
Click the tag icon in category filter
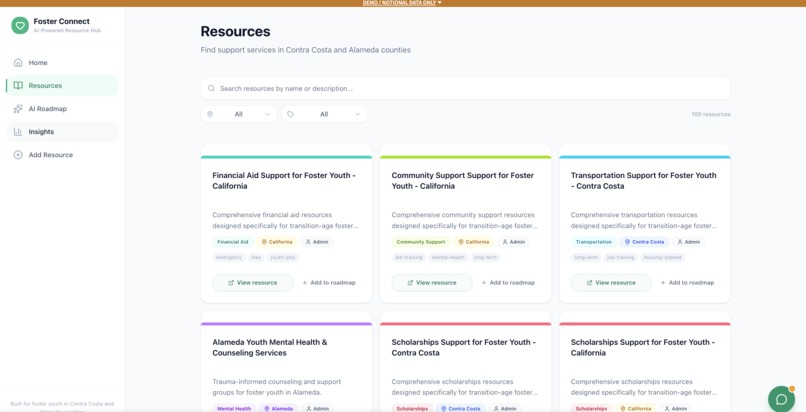click(290, 114)
